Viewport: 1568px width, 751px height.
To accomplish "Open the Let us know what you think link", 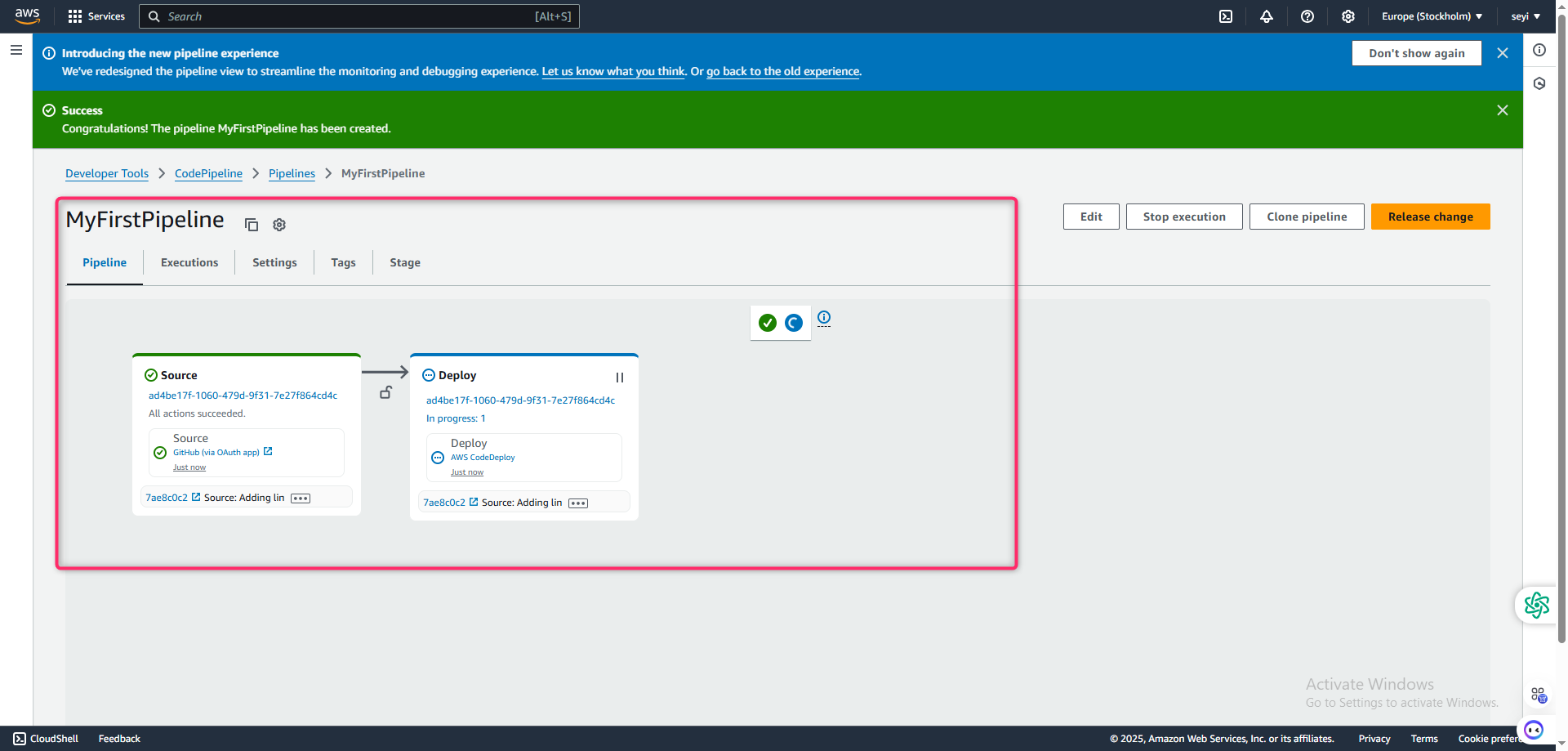I will click(613, 71).
